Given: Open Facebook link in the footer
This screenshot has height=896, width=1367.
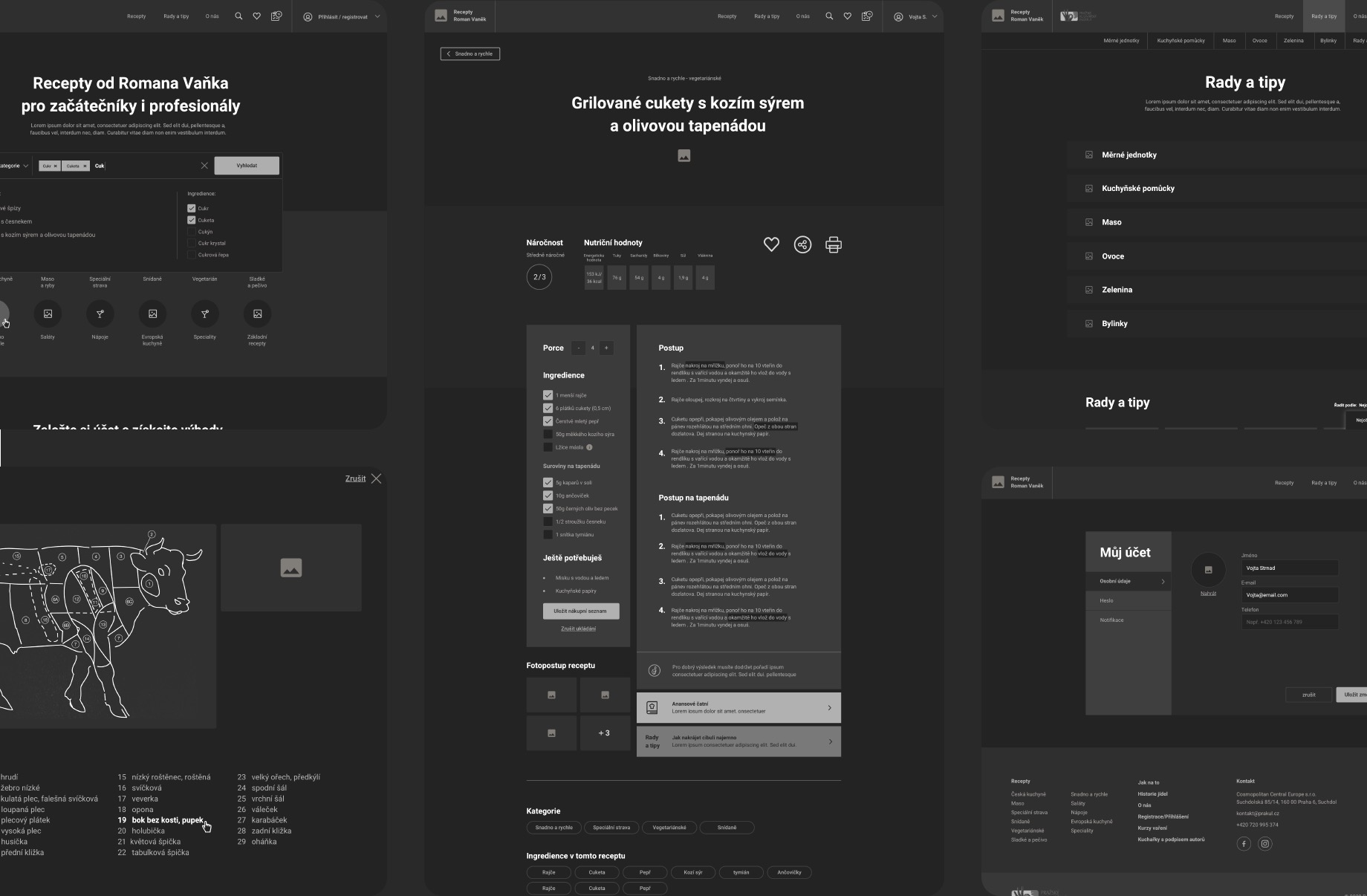Looking at the screenshot, I should coord(1244,843).
